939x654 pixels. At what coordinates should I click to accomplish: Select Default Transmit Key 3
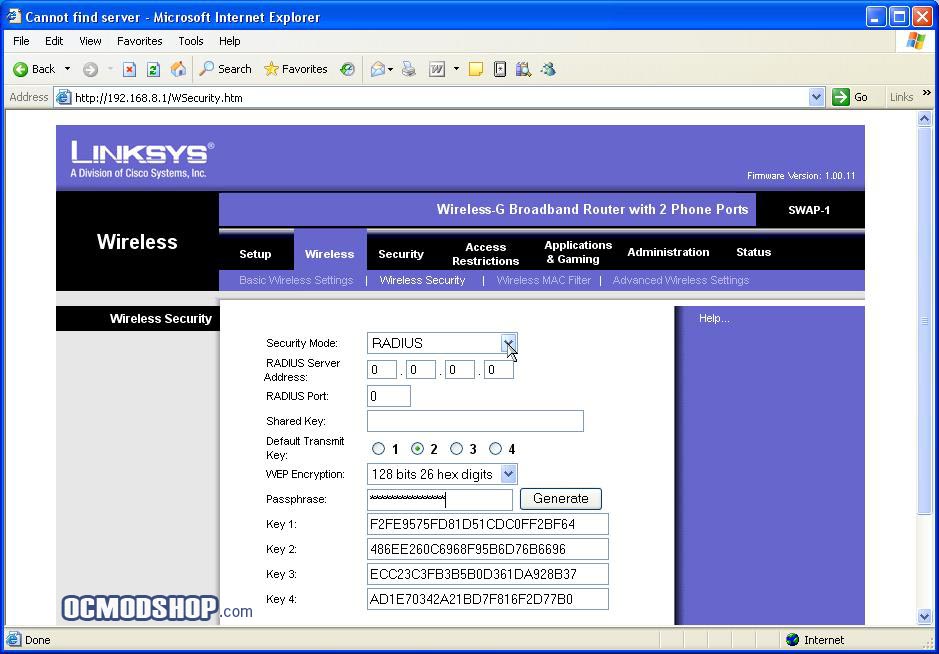(456, 449)
